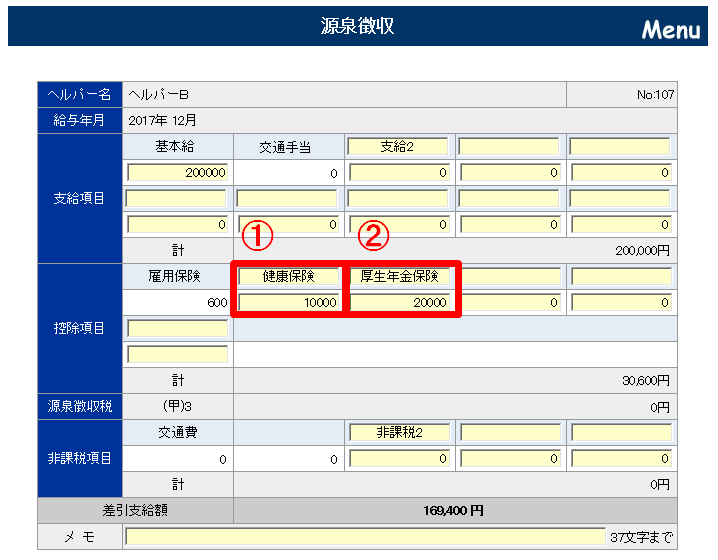
Task: Select the 厚生年金保険 name field
Action: [x=399, y=276]
